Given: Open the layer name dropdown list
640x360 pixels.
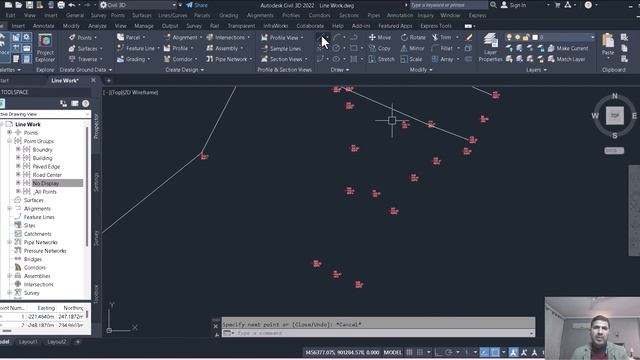Looking at the screenshot, I should pos(592,37).
